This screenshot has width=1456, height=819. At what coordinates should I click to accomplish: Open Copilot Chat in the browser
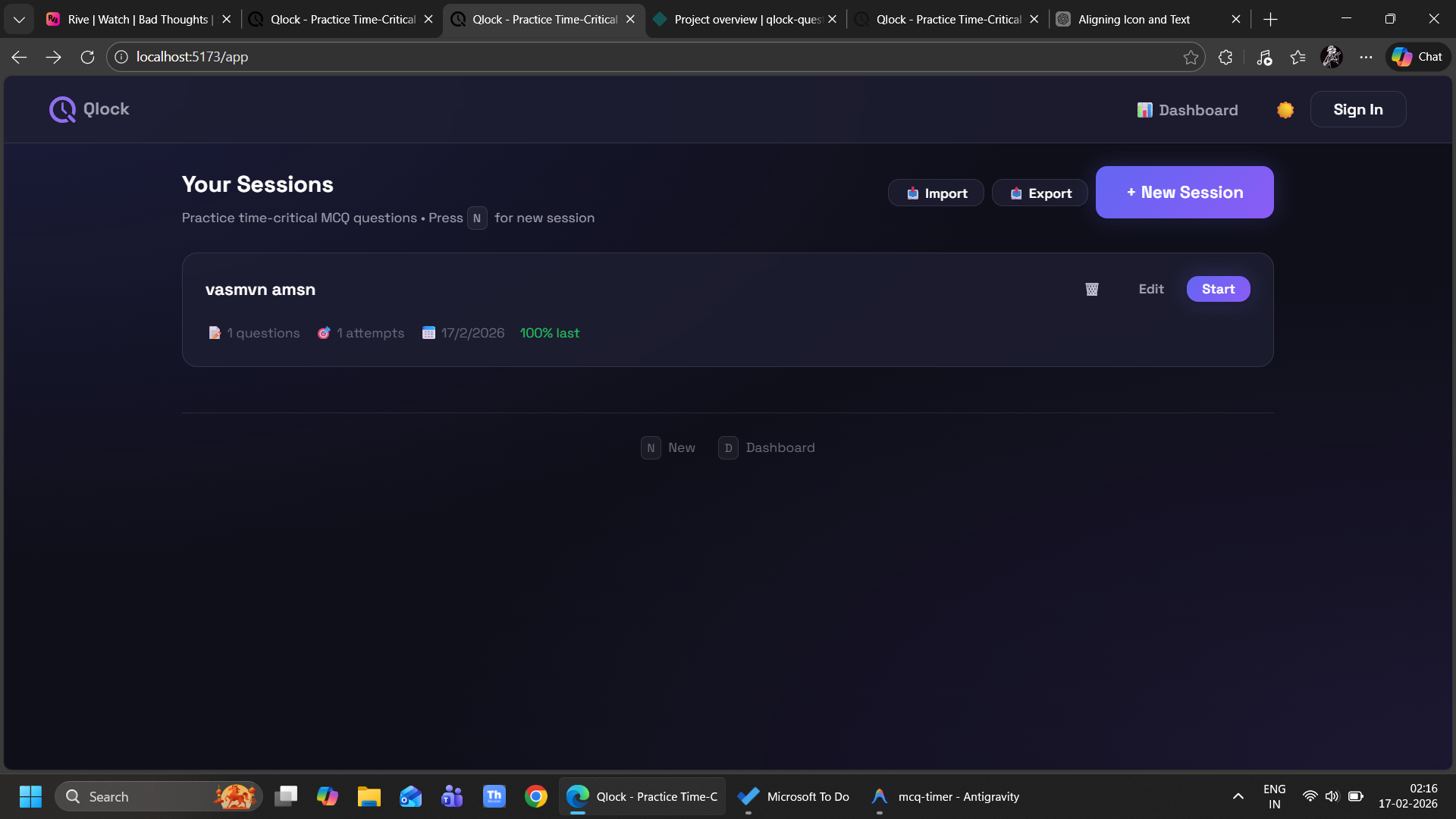[1417, 57]
